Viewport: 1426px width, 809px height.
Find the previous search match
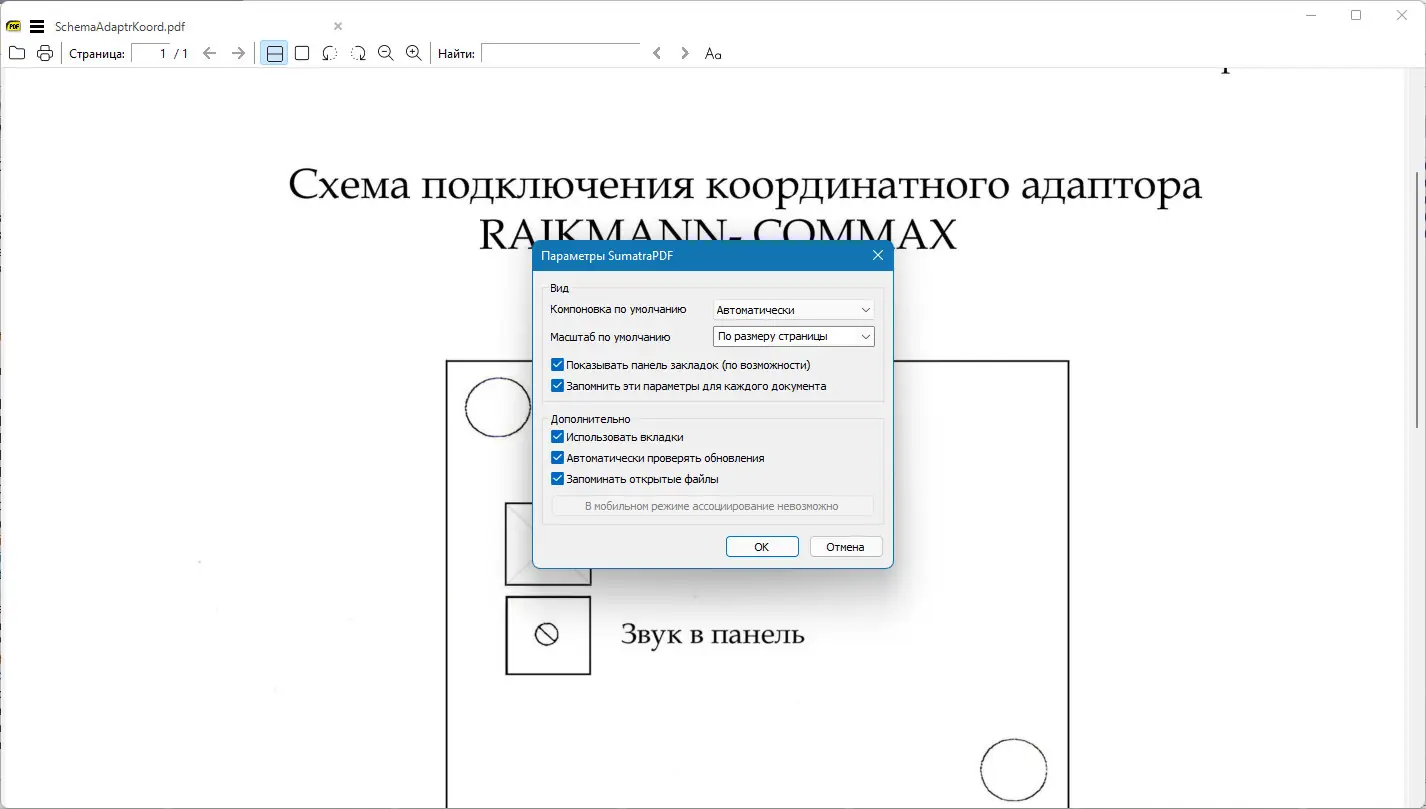tap(657, 53)
